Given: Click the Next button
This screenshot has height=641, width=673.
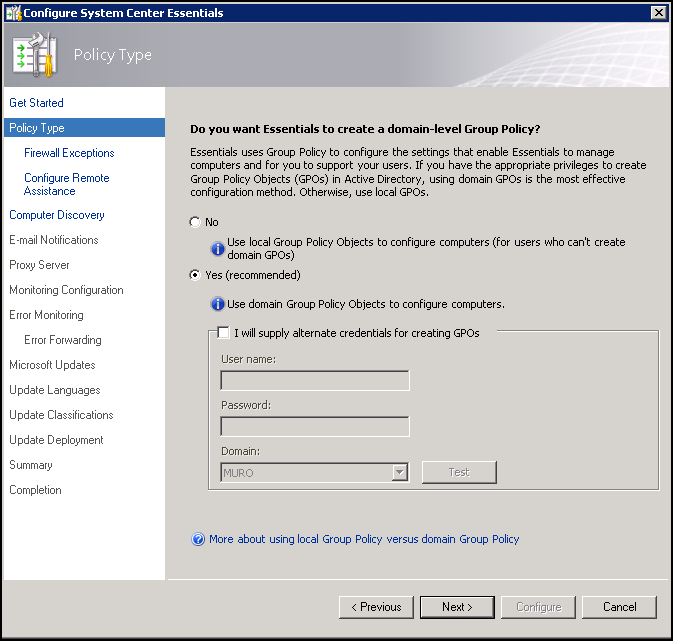Looking at the screenshot, I should pyautogui.click(x=457, y=607).
